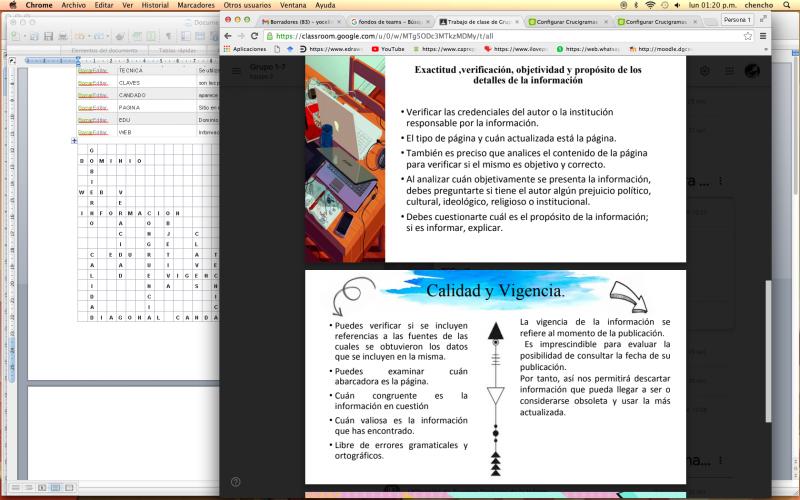
Task: Select the first view mode button in Word's bottom bar
Action: tap(16, 488)
